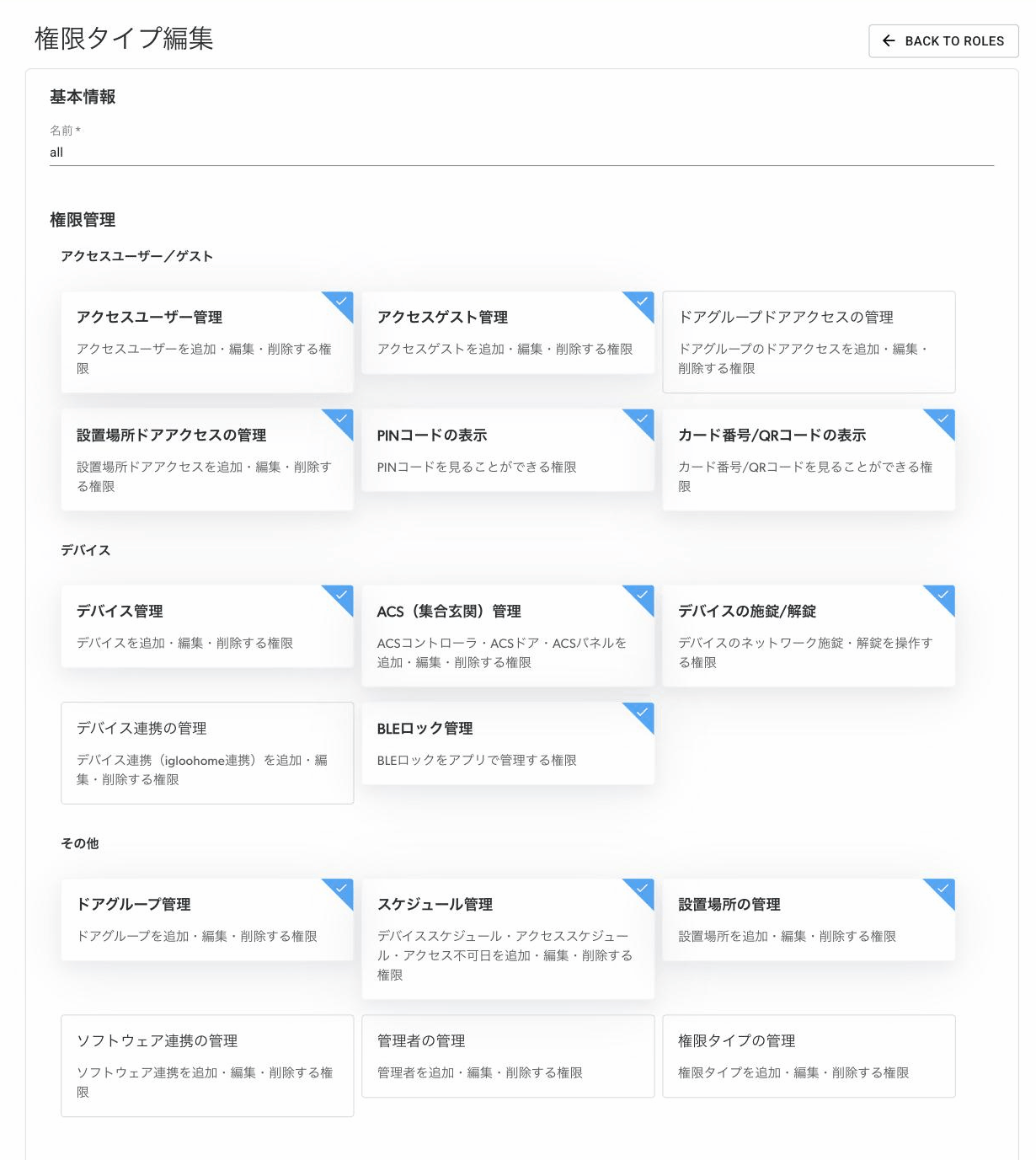Enable the 管理者の管理 permission card
This screenshot has width=1036, height=1160.
click(508, 1056)
